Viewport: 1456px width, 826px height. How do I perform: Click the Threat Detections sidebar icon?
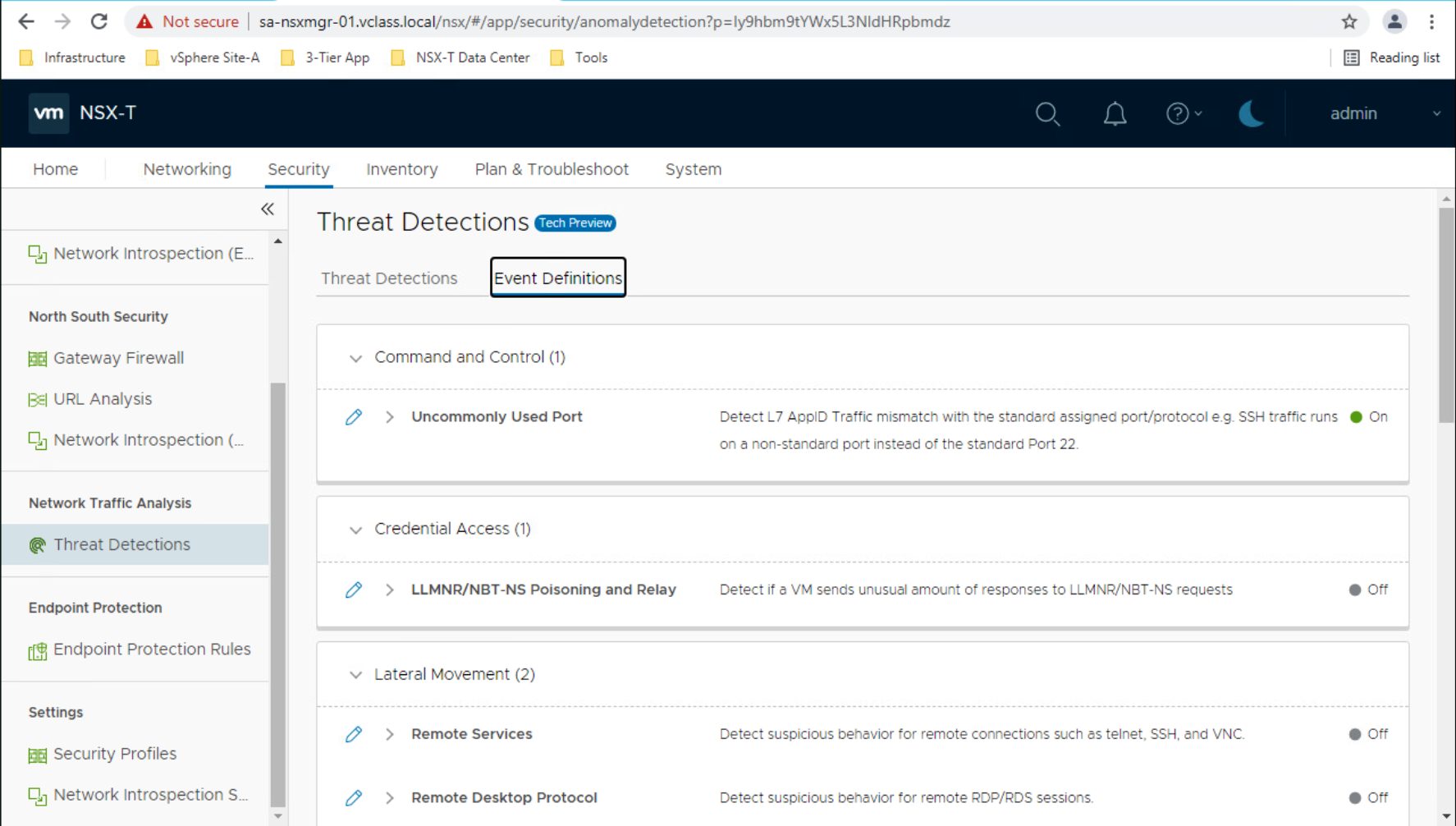click(38, 545)
